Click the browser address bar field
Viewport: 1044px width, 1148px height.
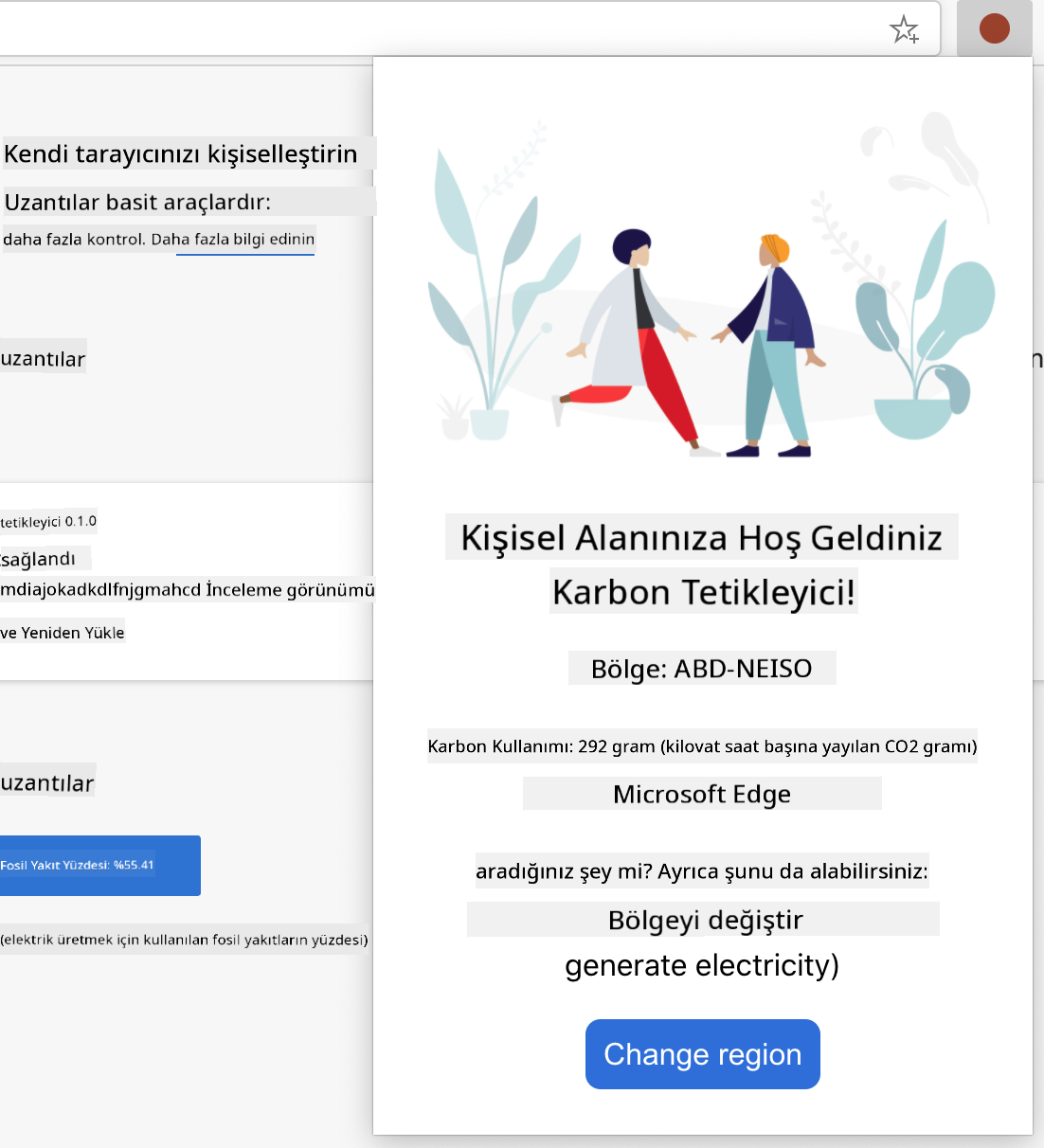379,27
